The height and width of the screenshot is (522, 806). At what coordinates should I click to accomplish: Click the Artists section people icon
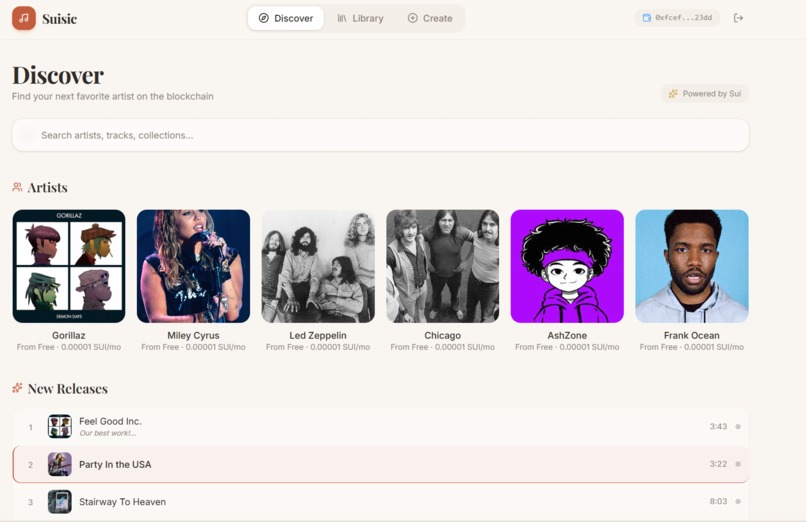[x=17, y=187]
